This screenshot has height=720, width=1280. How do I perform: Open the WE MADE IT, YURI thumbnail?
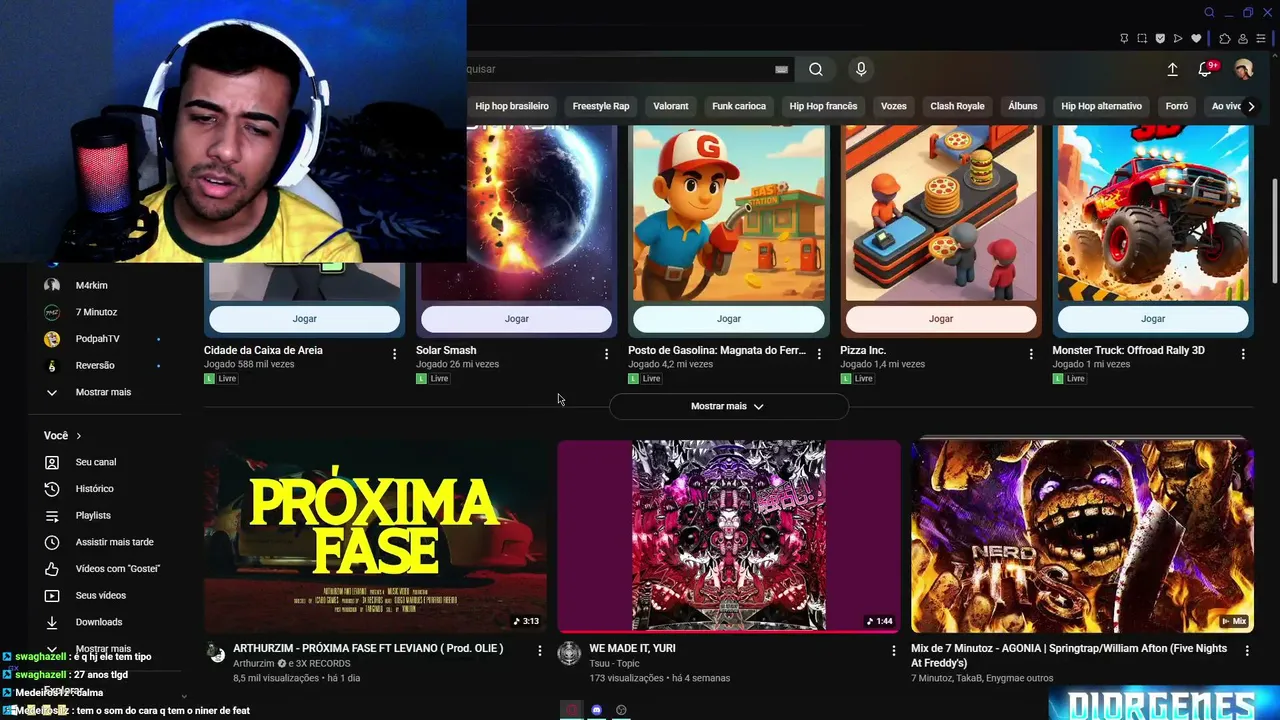coord(729,536)
